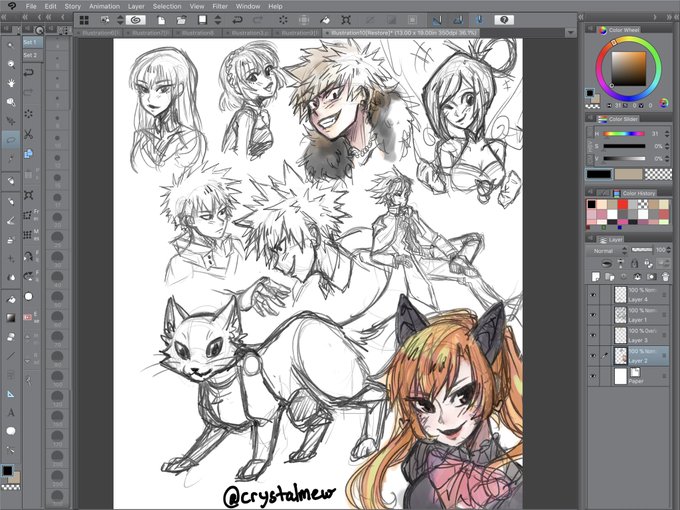Select the Balloon tool
The image size is (680, 510).
(x=11, y=431)
